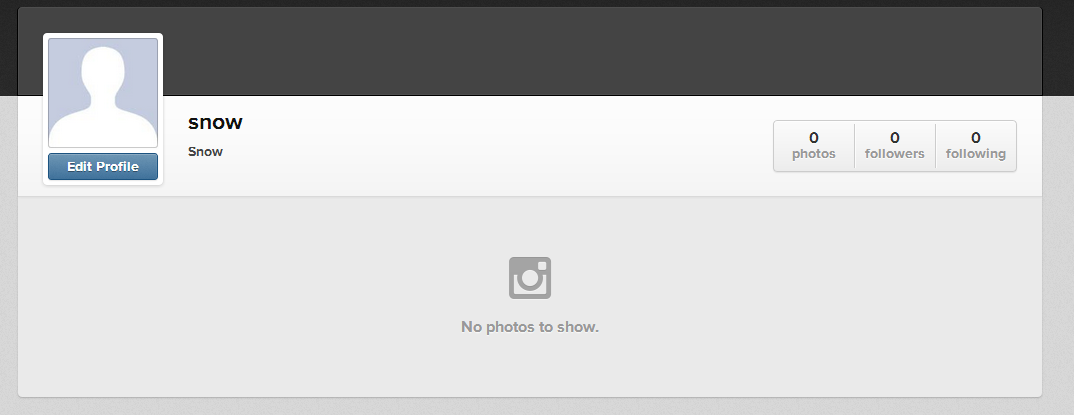Select the "followers" label text
This screenshot has height=415, width=1074.
coord(895,154)
